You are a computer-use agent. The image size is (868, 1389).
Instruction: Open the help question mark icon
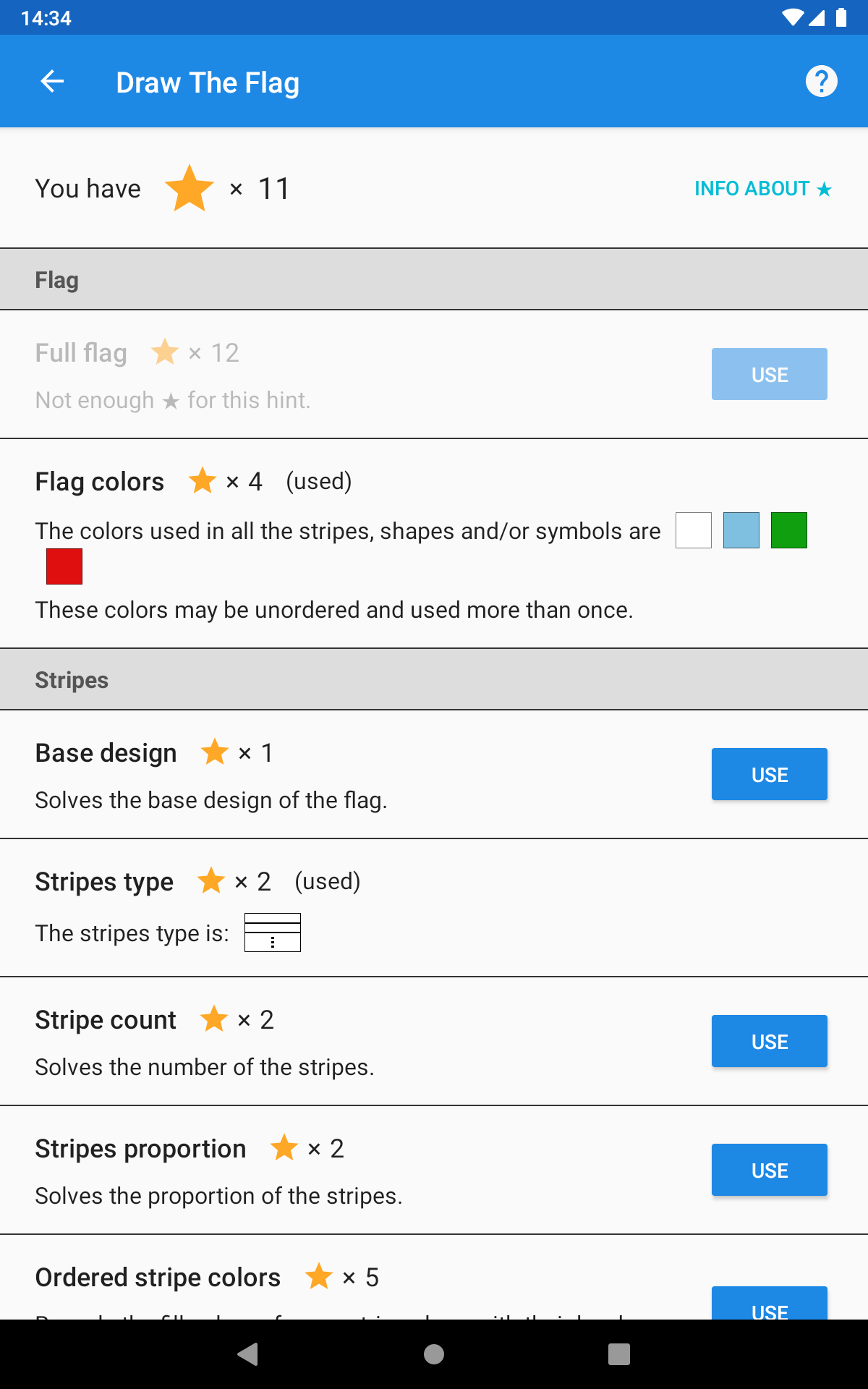click(x=821, y=81)
